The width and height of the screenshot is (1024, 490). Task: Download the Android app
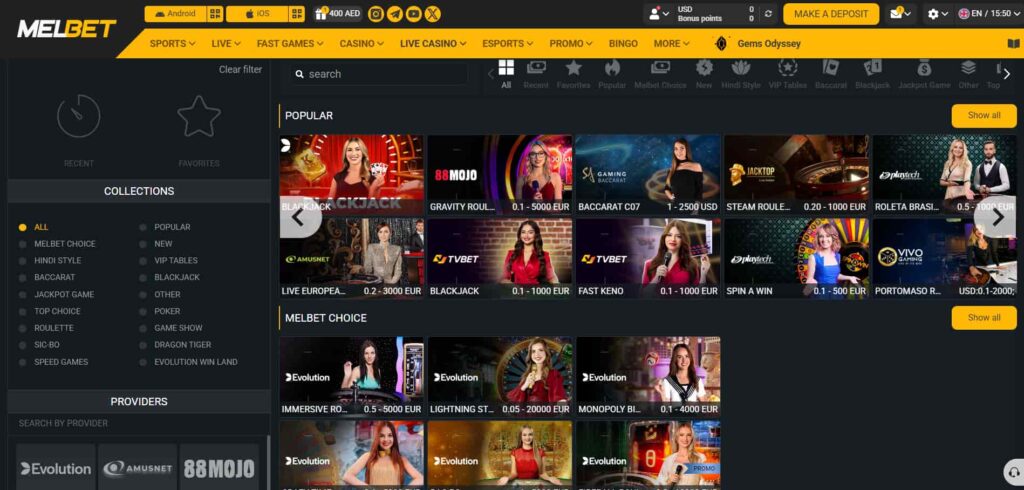(175, 14)
